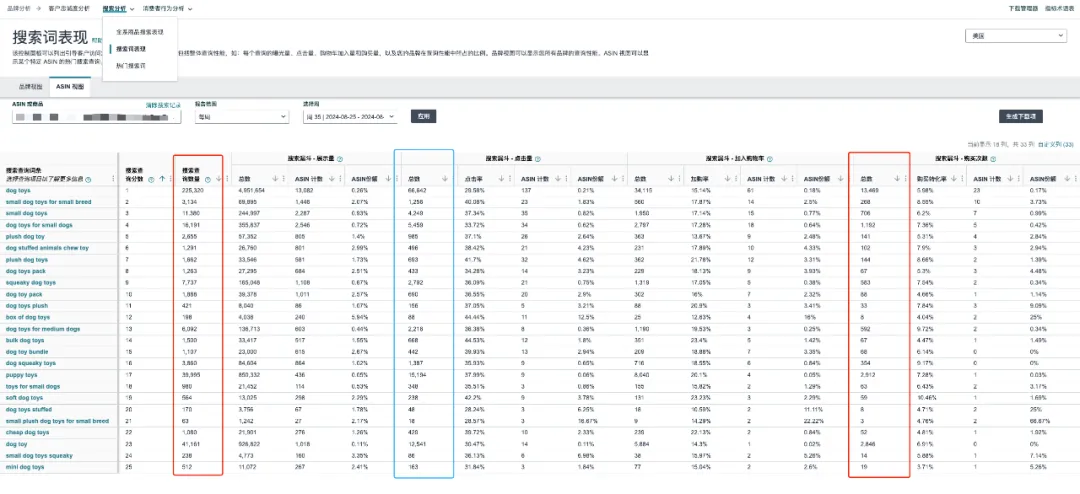The image size is (1080, 494).
Task: Open help icon next to 搜索查询数量
Action: coord(207,178)
